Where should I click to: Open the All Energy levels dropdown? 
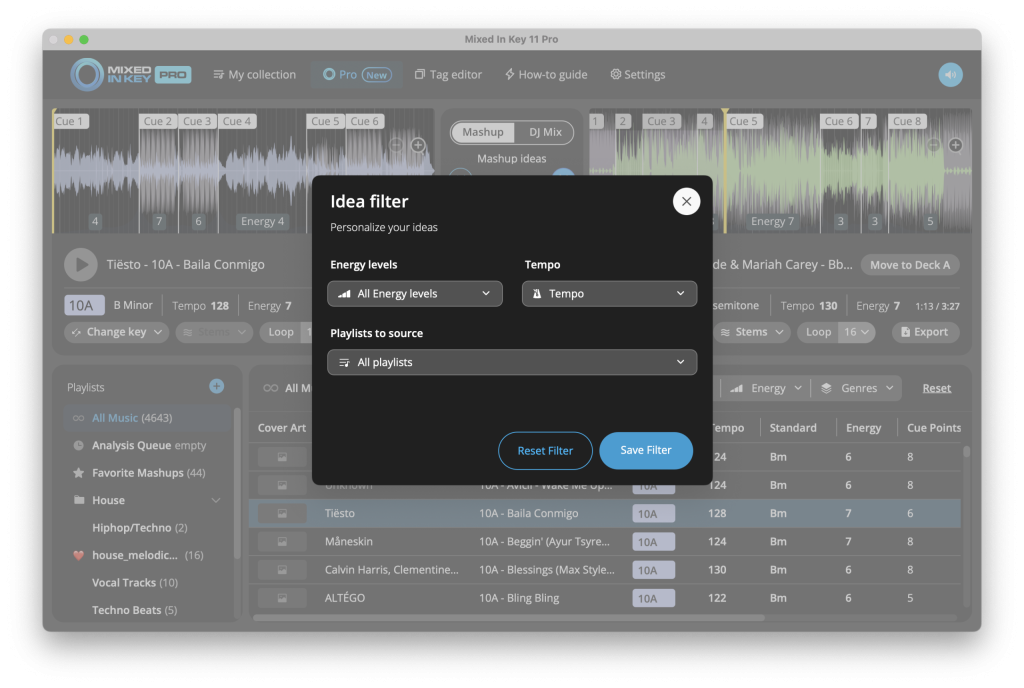pyautogui.click(x=415, y=294)
